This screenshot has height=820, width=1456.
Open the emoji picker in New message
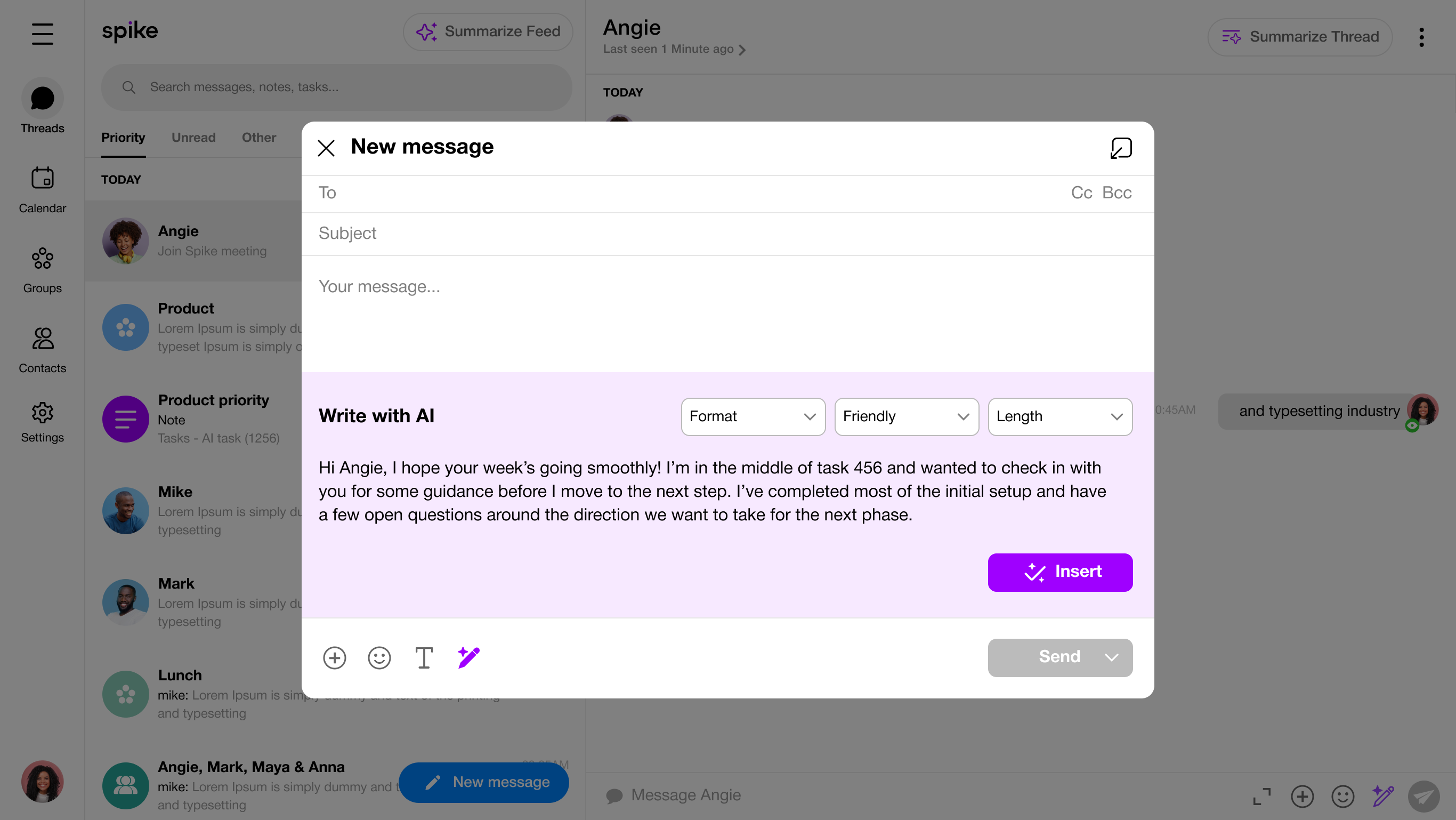tap(379, 657)
